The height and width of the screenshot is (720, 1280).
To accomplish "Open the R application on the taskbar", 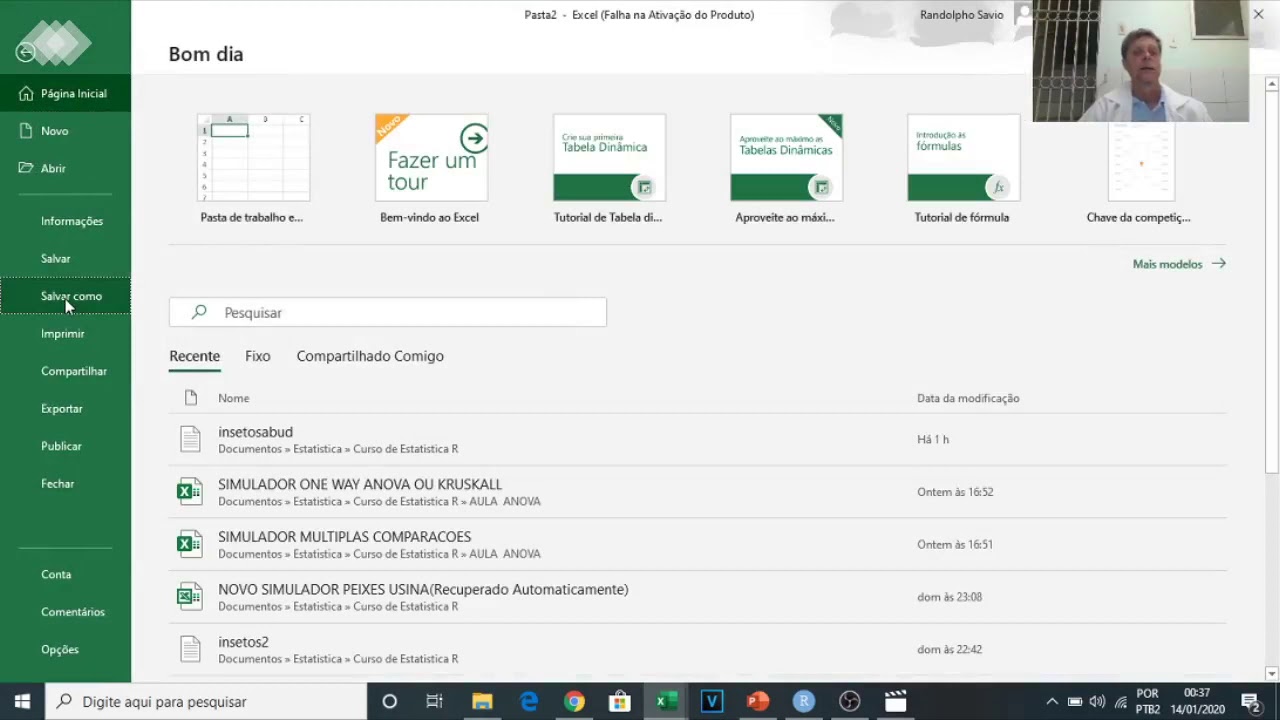I will 804,701.
